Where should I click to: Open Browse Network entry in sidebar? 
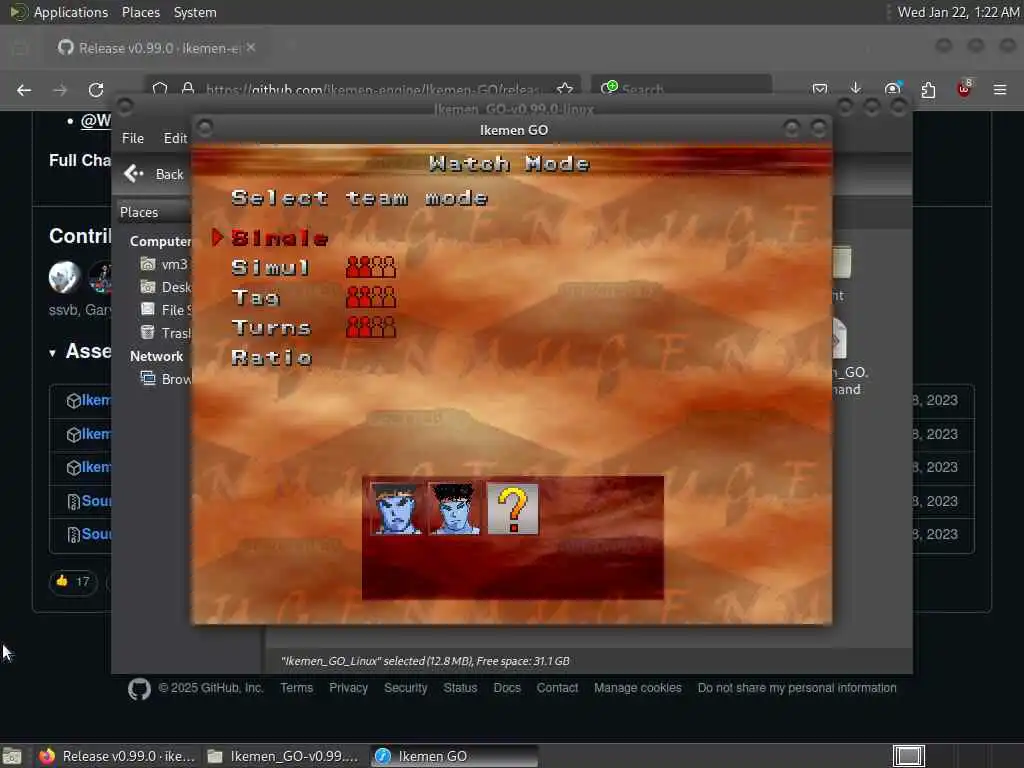coord(166,379)
